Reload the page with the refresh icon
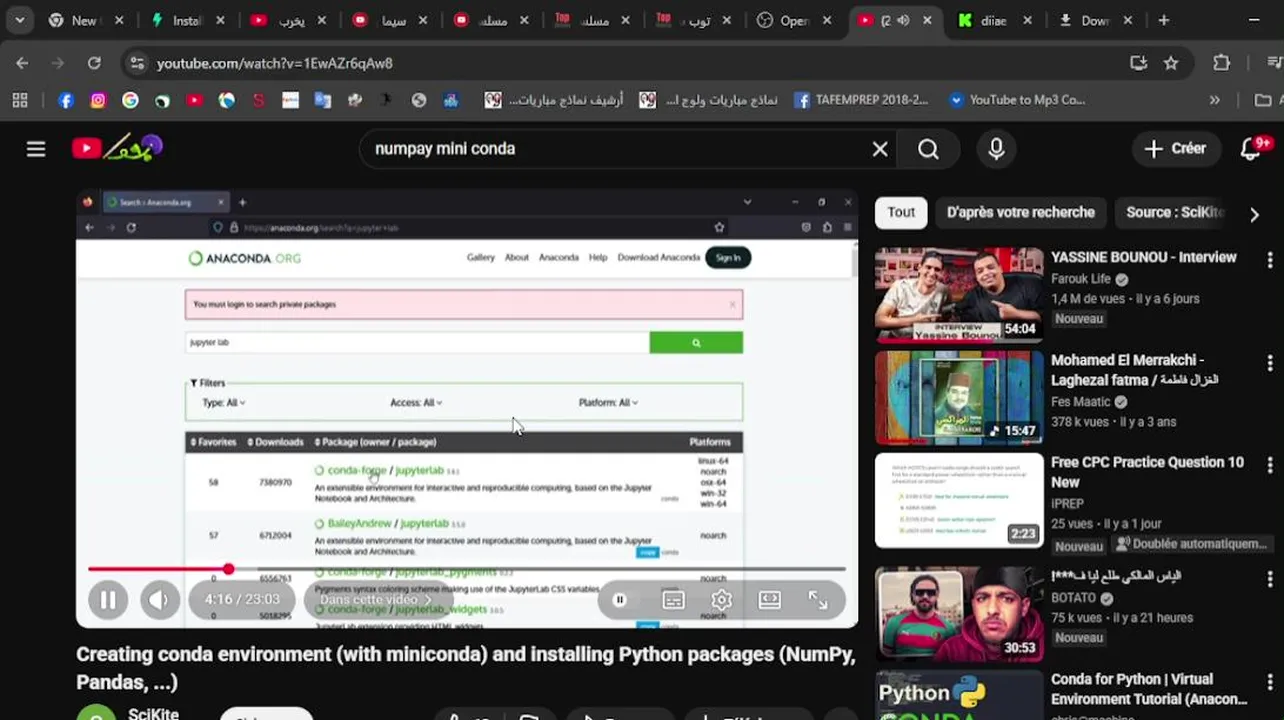 [94, 63]
